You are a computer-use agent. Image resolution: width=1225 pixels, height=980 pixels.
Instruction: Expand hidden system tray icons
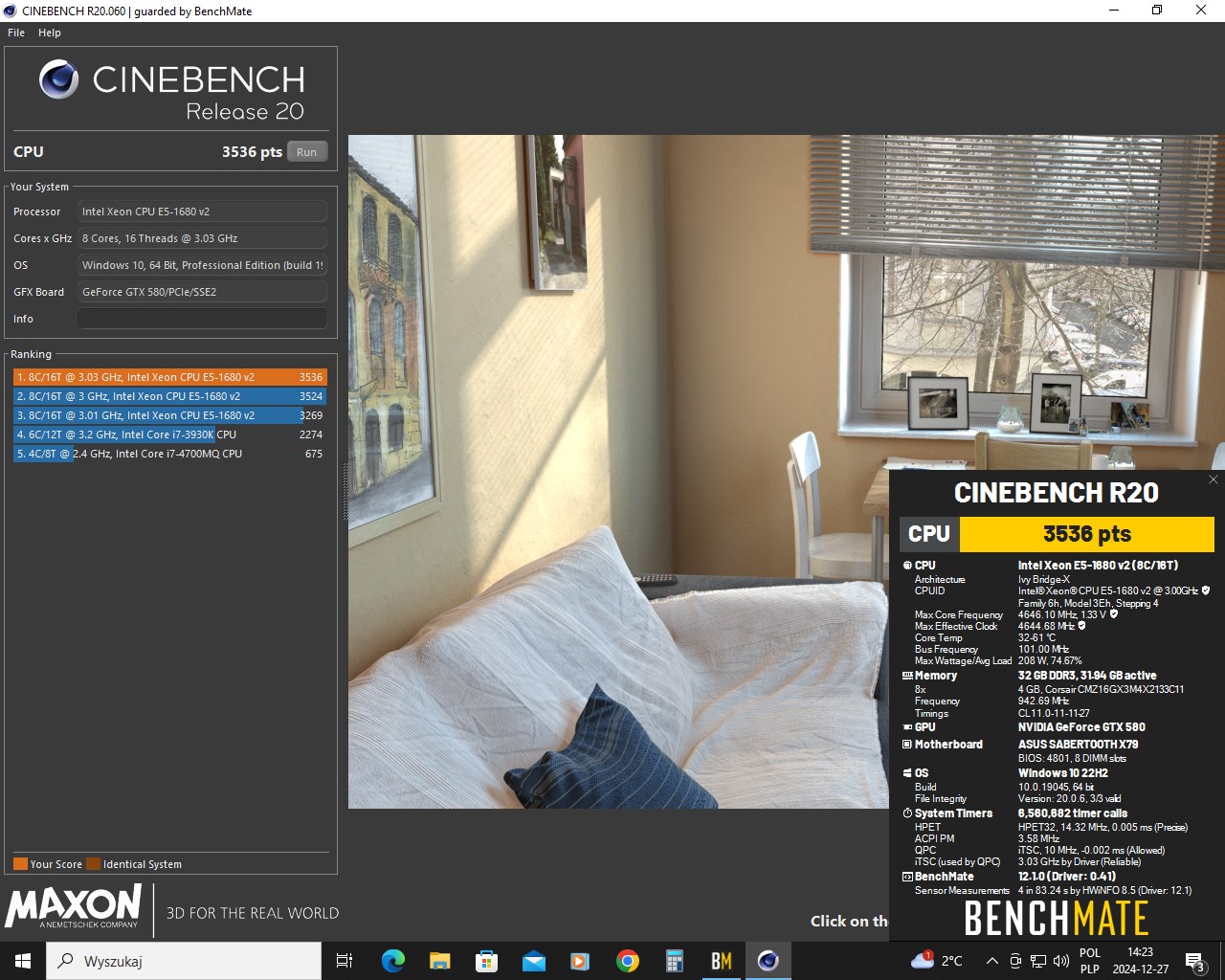pos(991,961)
